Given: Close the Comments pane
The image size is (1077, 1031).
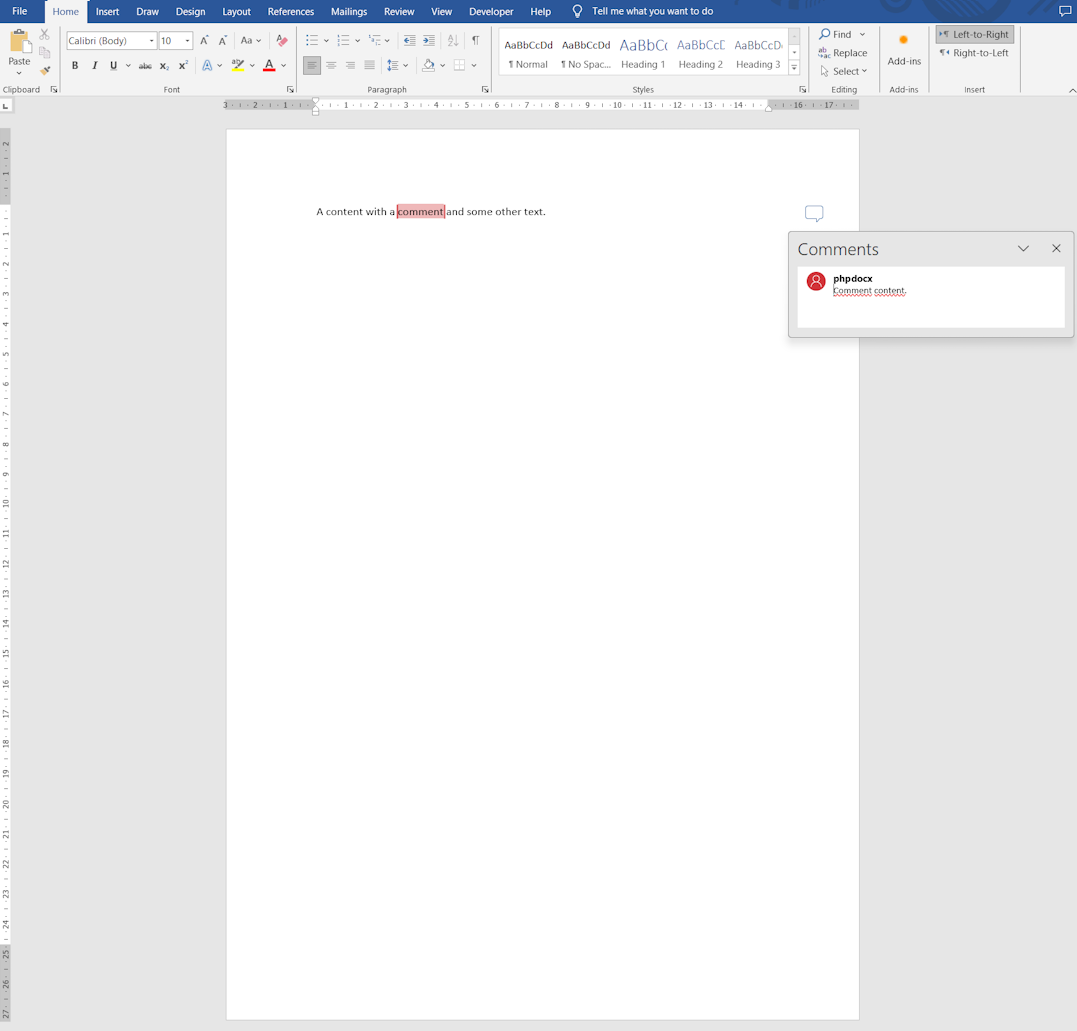Looking at the screenshot, I should click(x=1056, y=249).
